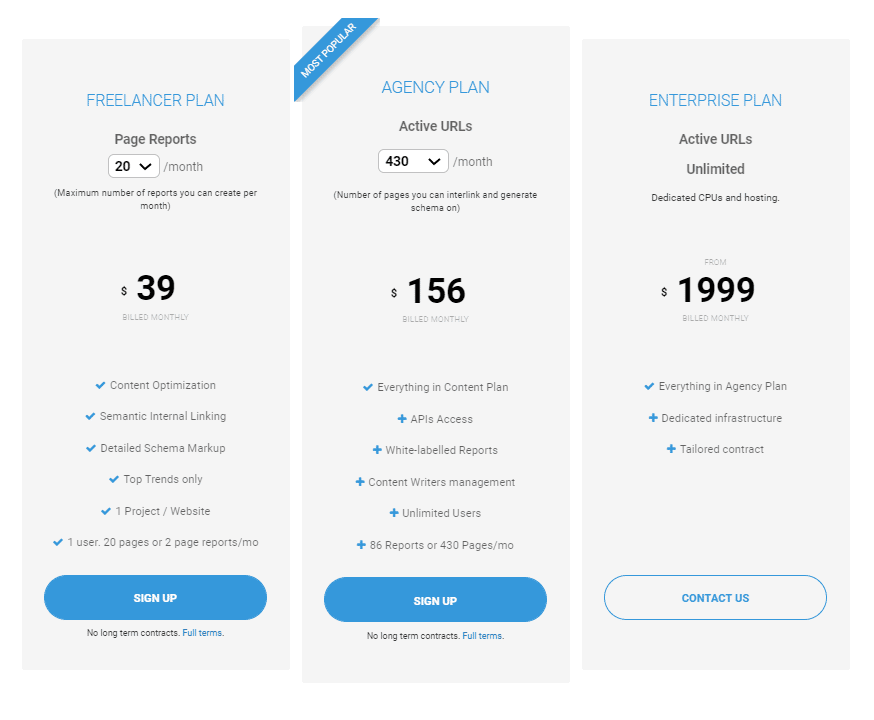
Task: Click the checkmark next to Semantic Internal Linking
Action: tap(90, 416)
